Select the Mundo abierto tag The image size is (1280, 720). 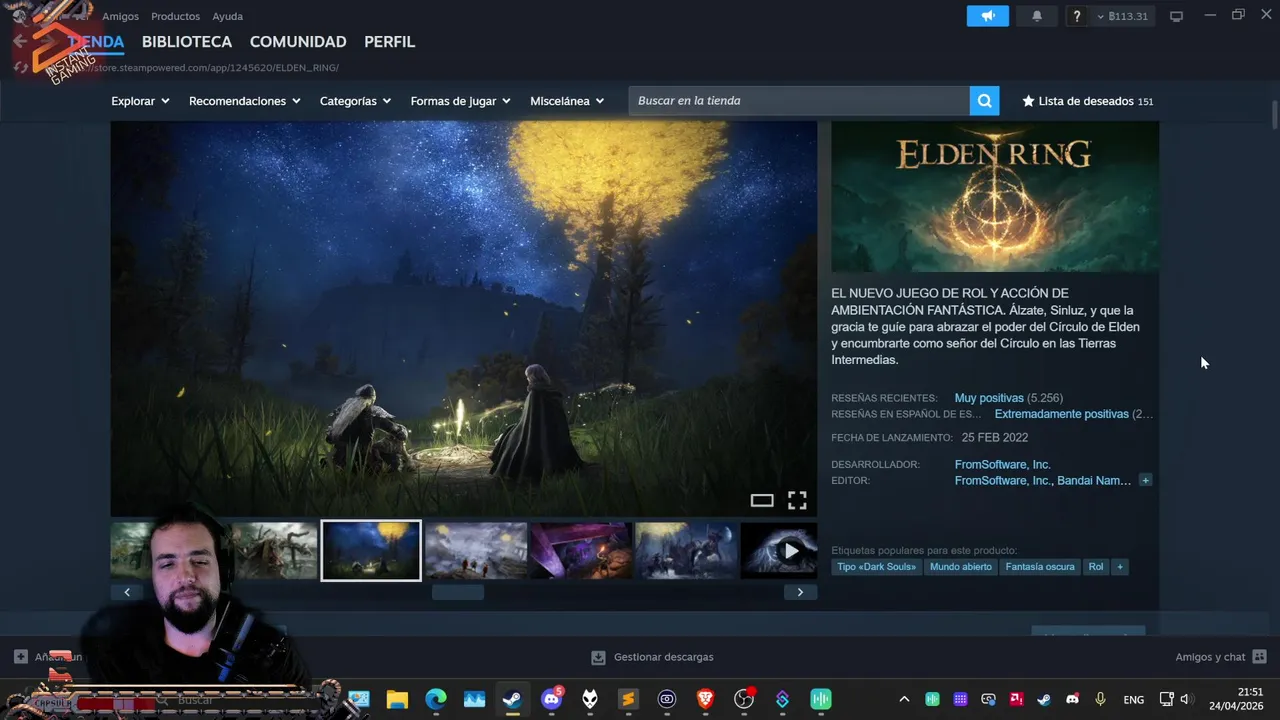tap(961, 567)
